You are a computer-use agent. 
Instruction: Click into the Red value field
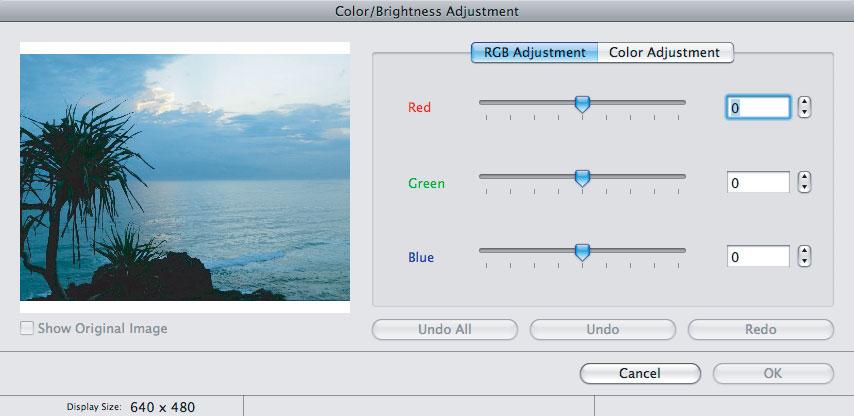758,108
